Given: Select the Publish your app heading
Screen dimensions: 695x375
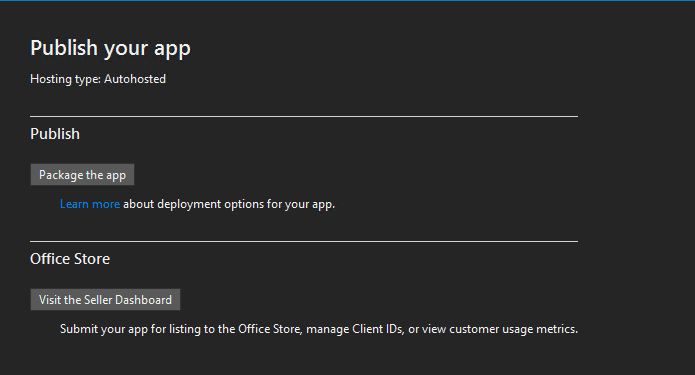Looking at the screenshot, I should pyautogui.click(x=110, y=48).
